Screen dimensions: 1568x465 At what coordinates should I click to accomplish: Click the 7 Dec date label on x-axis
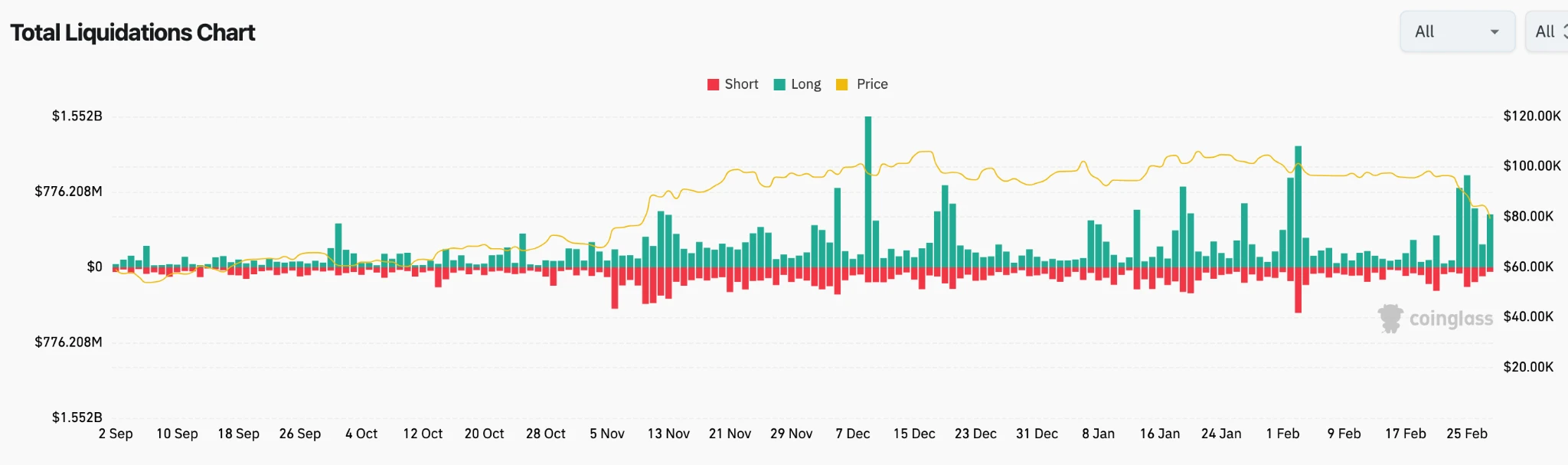[x=852, y=434]
